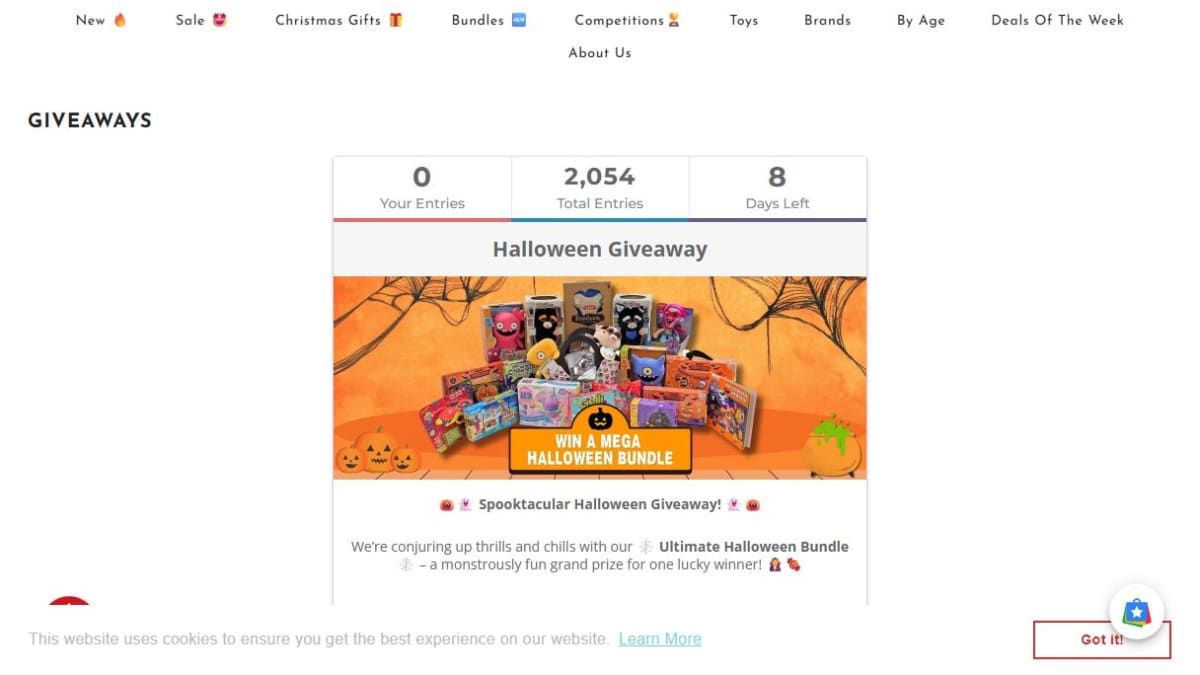Open the About Us page
The image size is (1200, 675).
coord(600,53)
